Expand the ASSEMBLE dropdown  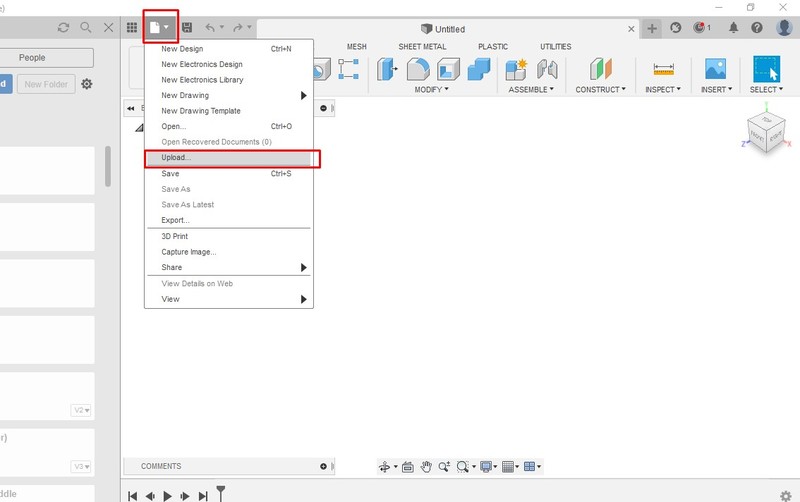[x=531, y=89]
